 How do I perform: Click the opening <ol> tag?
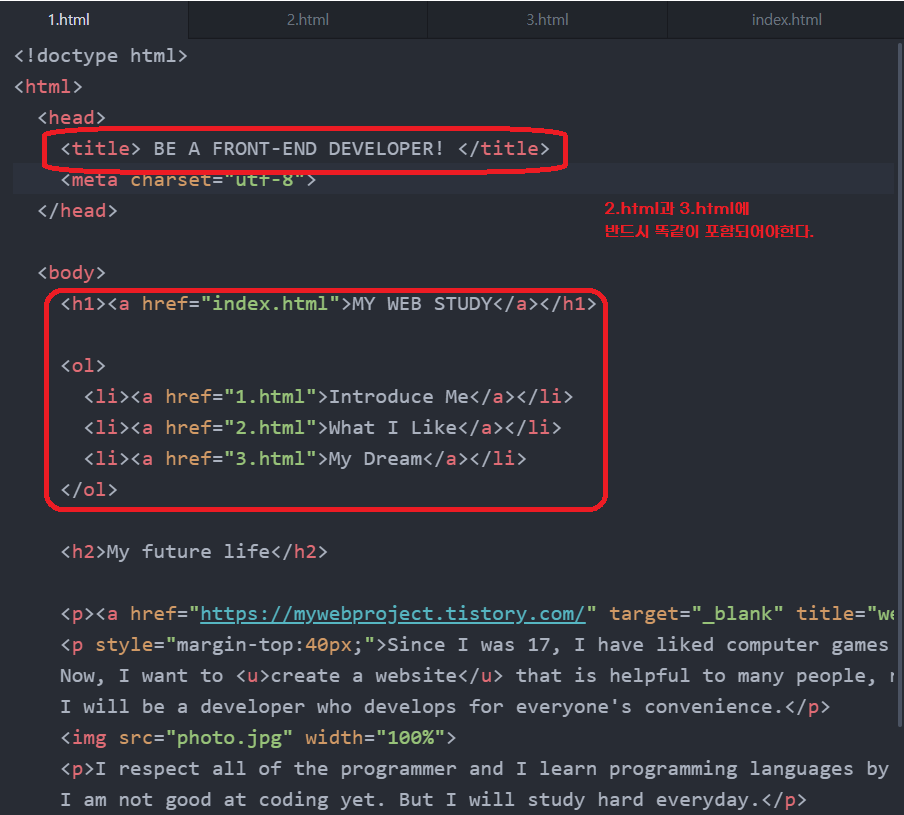83,366
